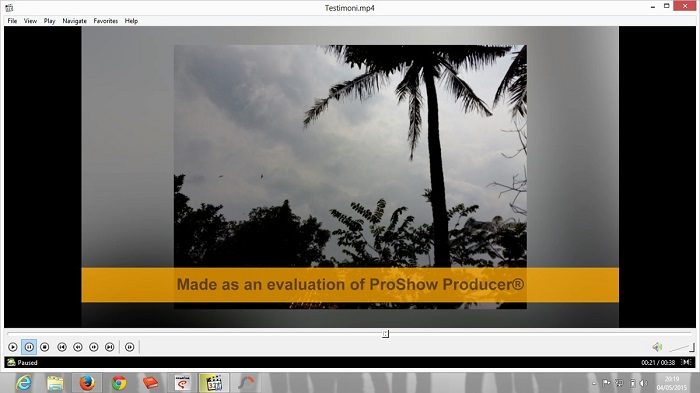The height and width of the screenshot is (393, 700).
Task: Click the video display area
Action: pyautogui.click(x=350, y=177)
